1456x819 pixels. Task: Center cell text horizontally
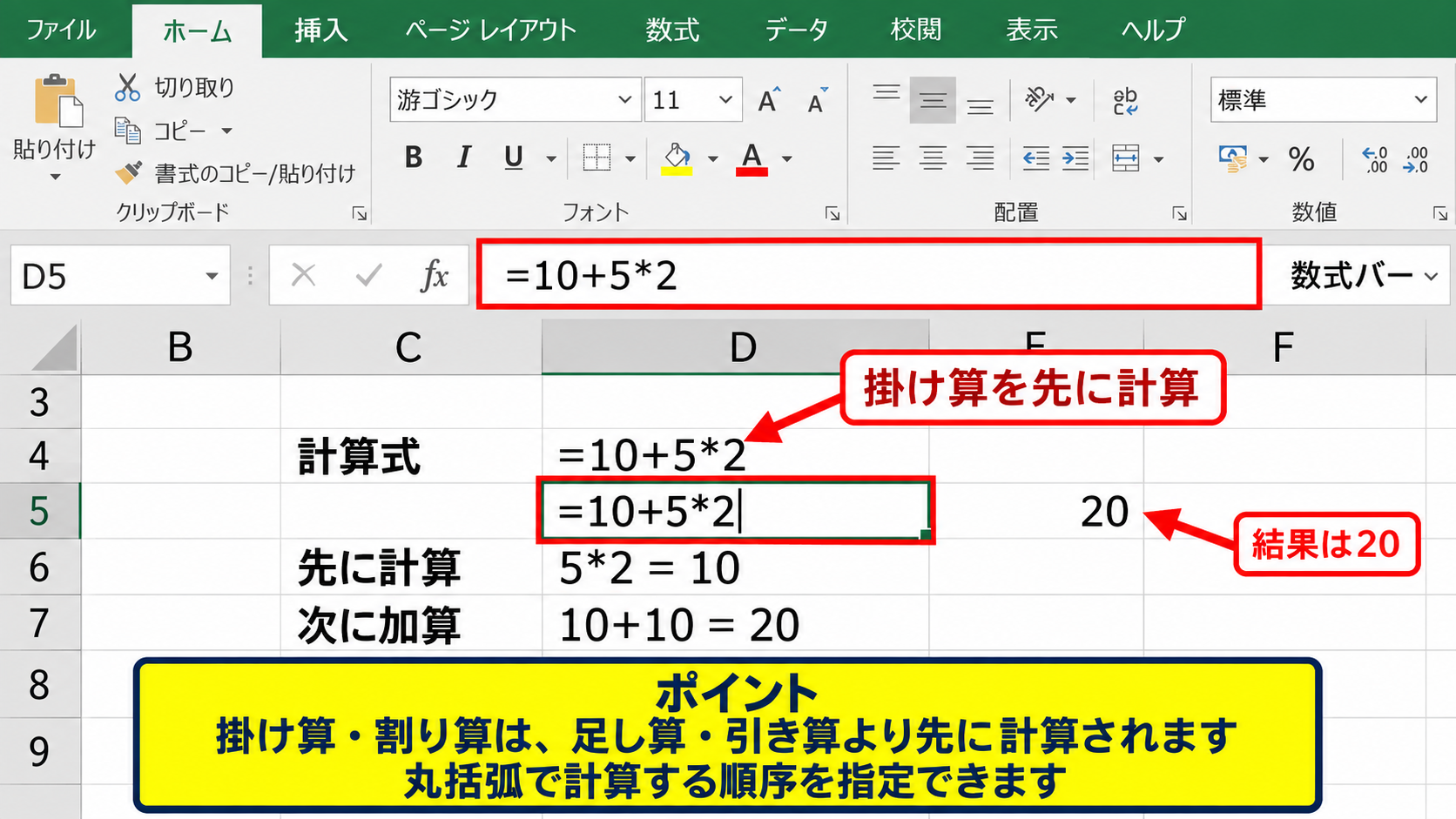click(933, 158)
